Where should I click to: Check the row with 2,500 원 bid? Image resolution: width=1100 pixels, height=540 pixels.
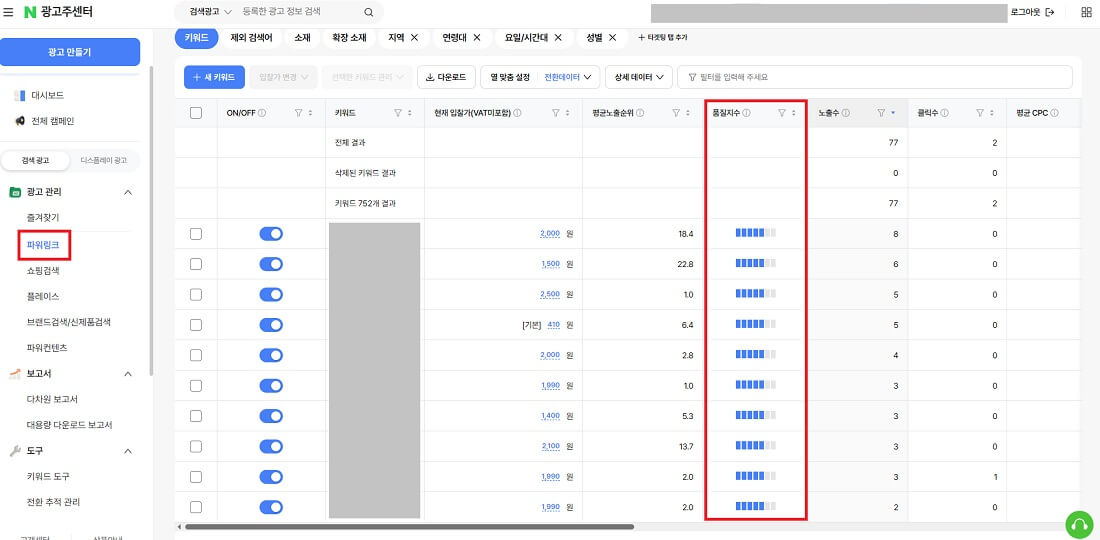click(x=196, y=295)
